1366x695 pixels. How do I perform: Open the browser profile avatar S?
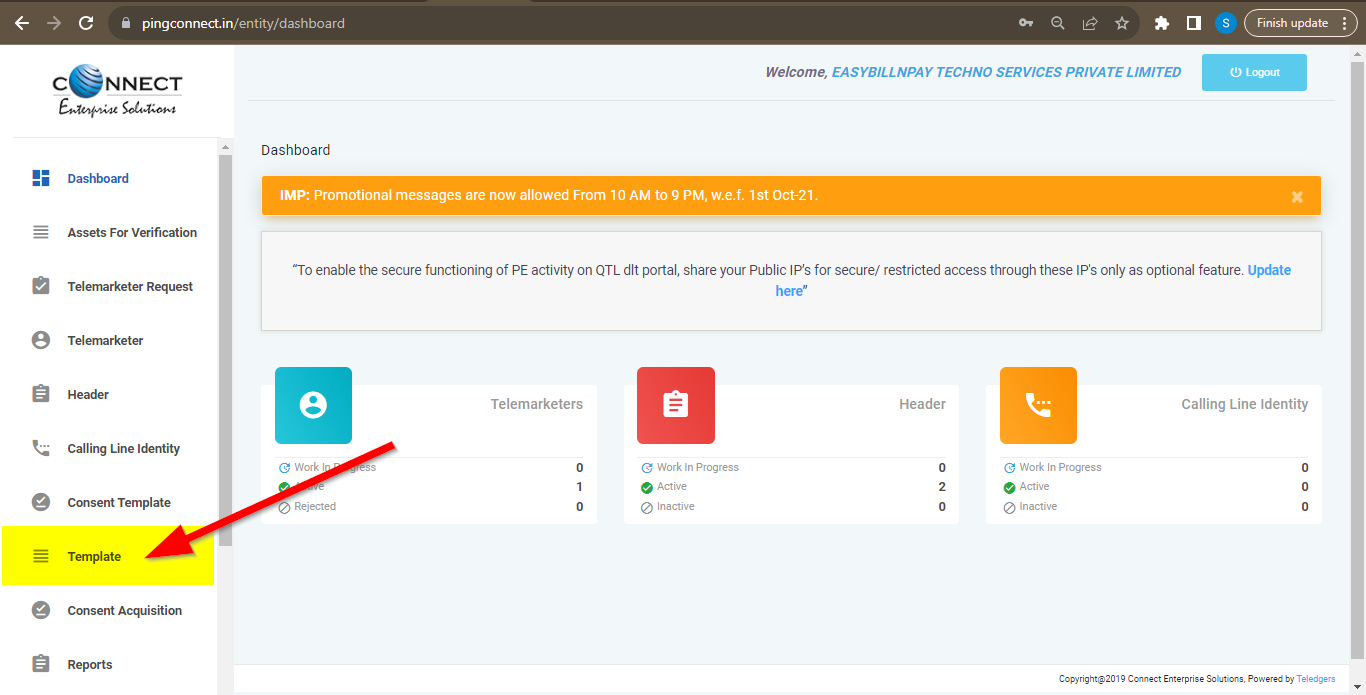coord(1226,23)
